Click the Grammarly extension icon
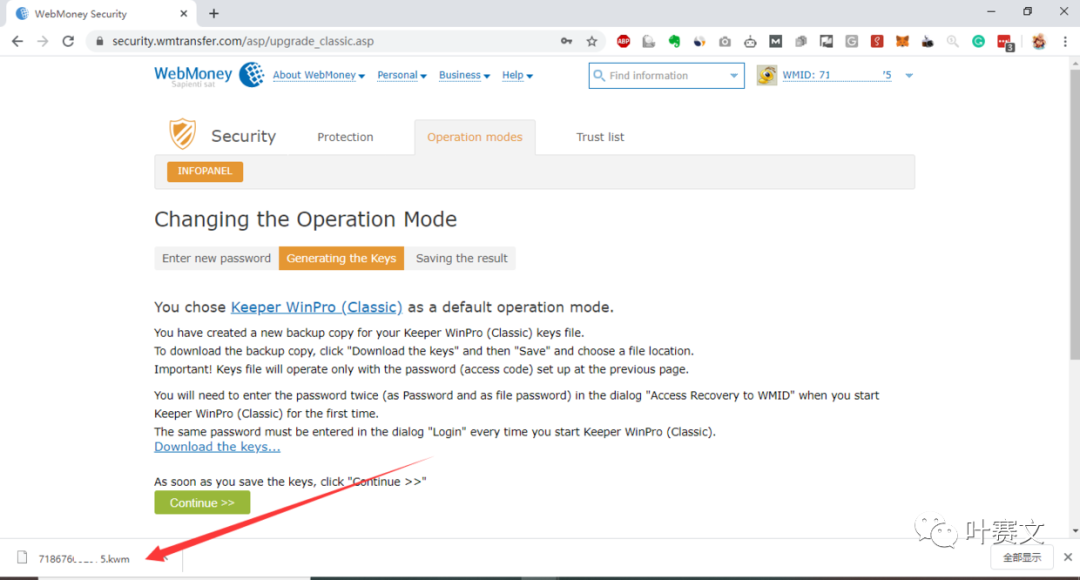The width and height of the screenshot is (1080, 580). click(x=978, y=41)
